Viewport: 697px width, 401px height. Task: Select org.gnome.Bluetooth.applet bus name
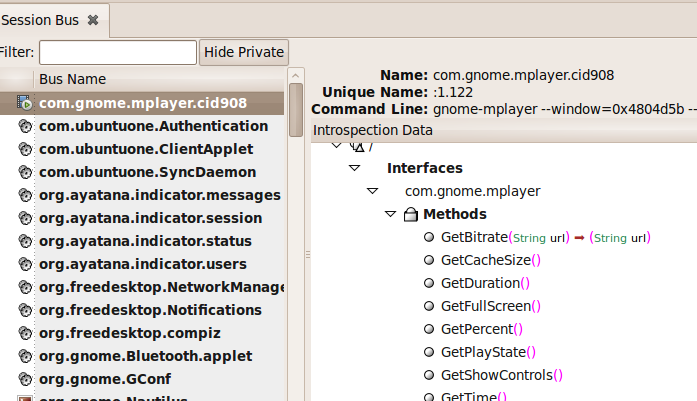pyautogui.click(x=145, y=356)
